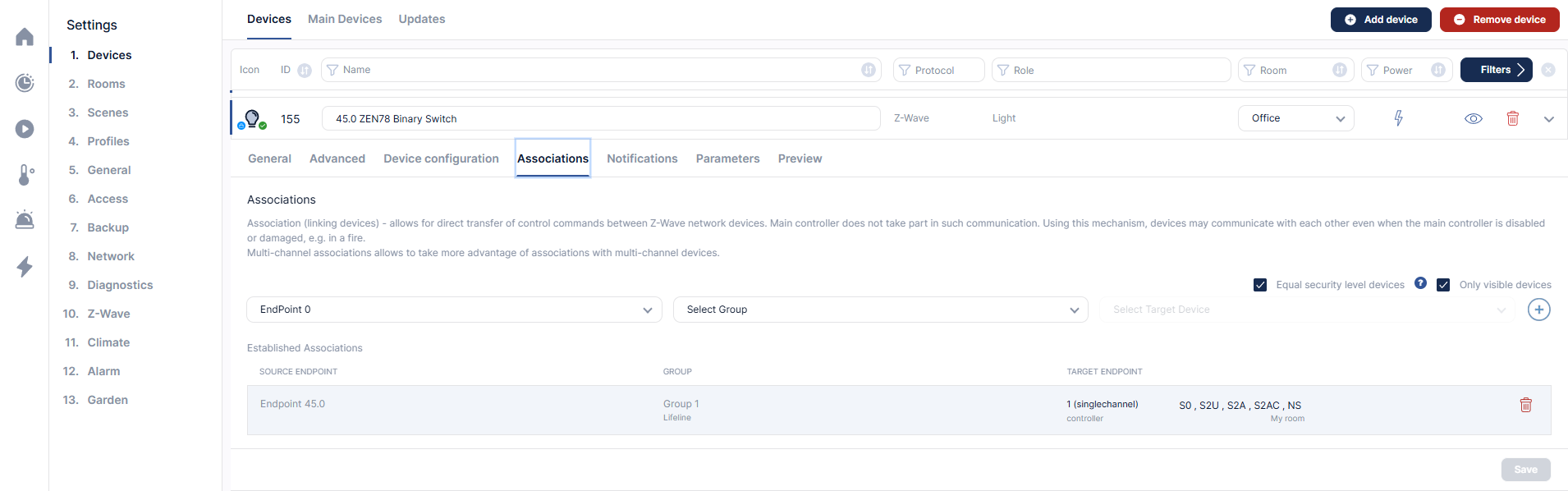Click the Add device button

tap(1381, 20)
